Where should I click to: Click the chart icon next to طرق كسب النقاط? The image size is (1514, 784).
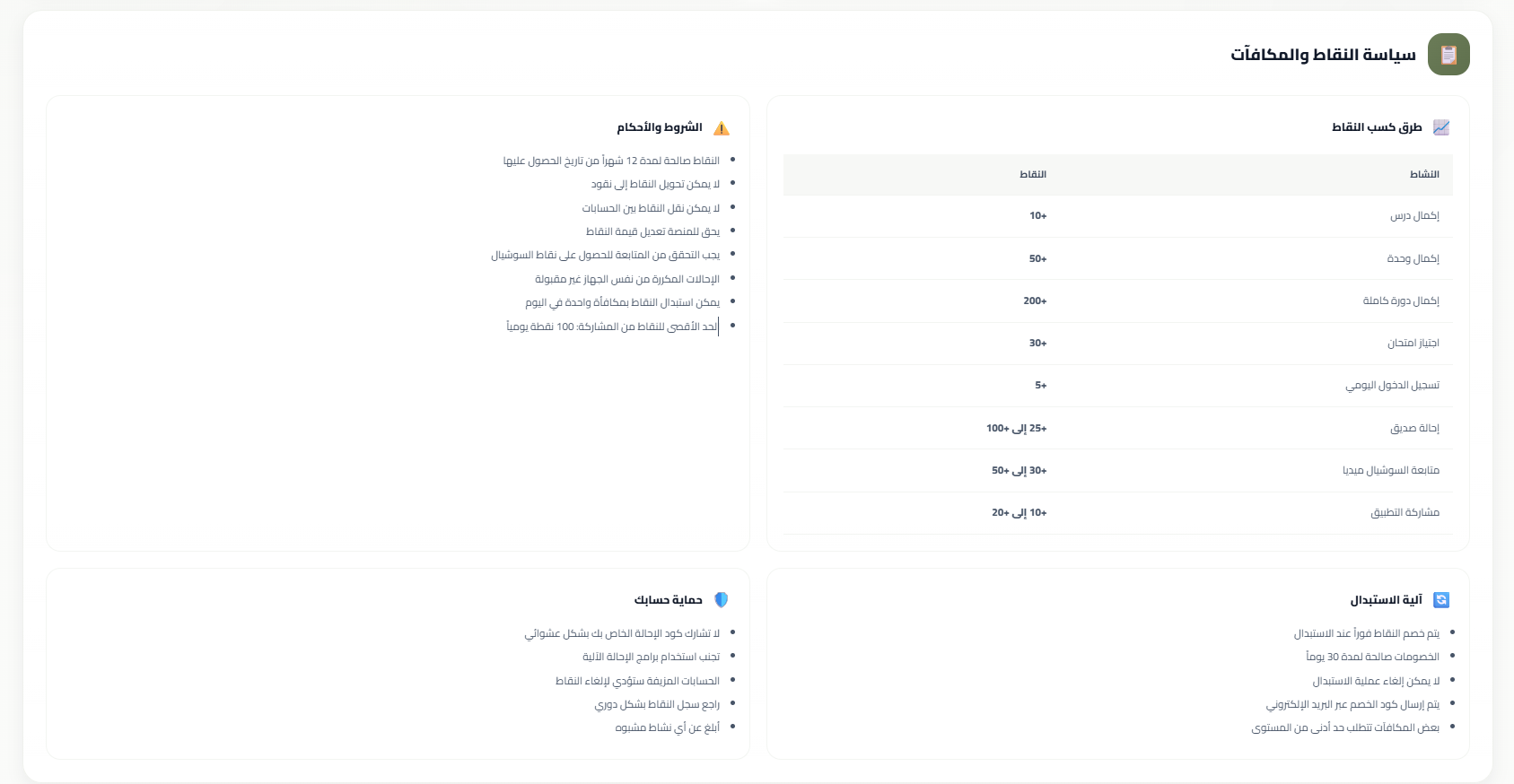coord(1441,127)
